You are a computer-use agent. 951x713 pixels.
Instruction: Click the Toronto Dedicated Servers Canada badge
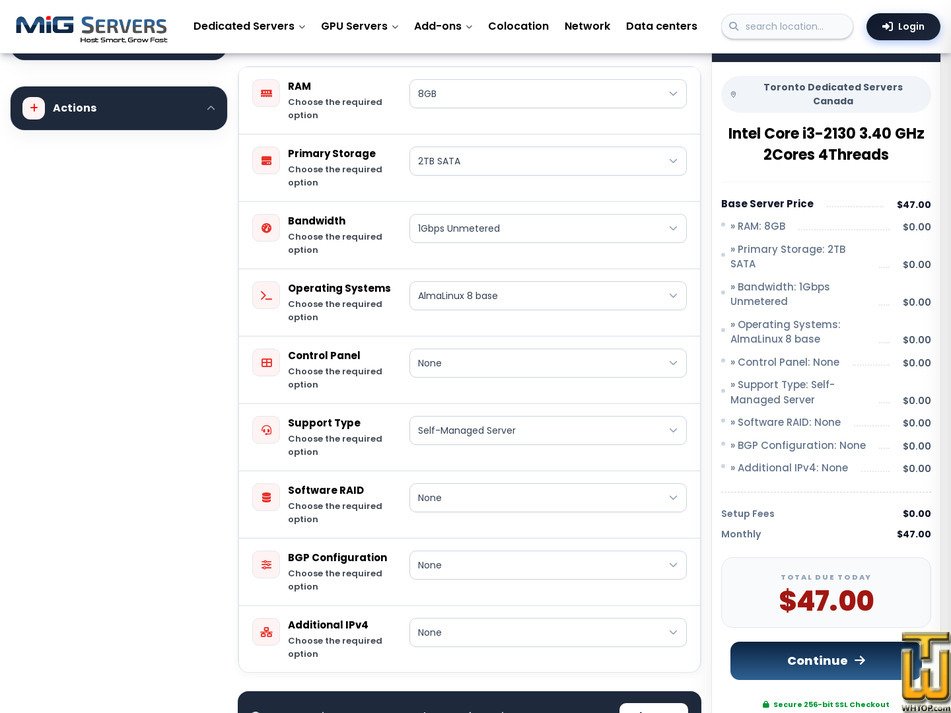coord(825,94)
